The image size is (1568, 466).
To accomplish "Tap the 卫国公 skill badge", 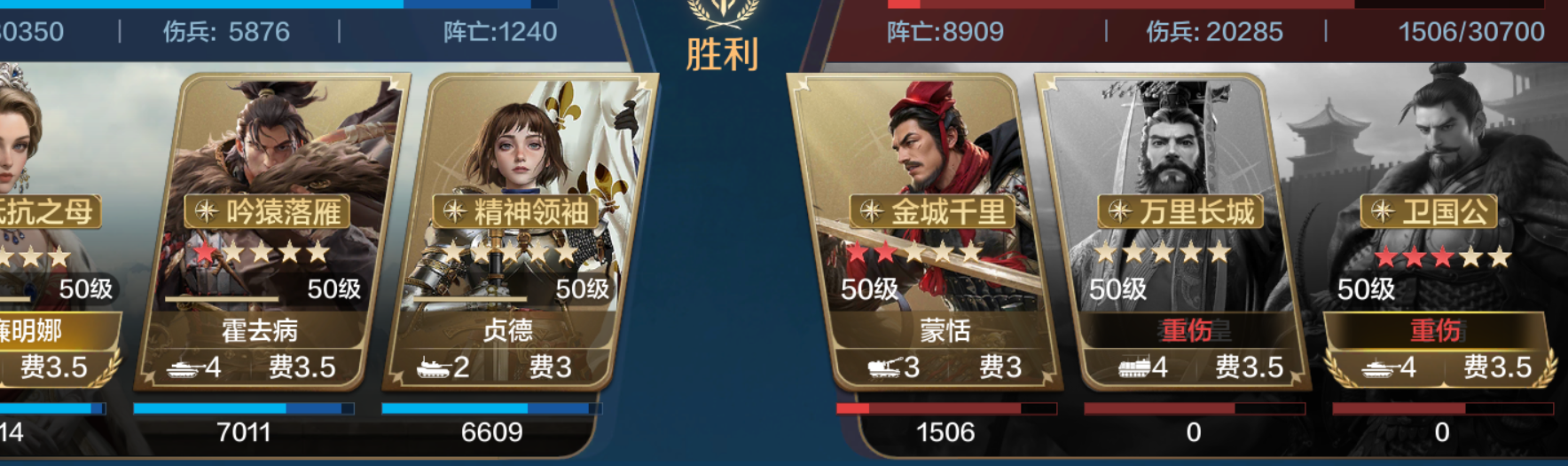I will 1429,211.
